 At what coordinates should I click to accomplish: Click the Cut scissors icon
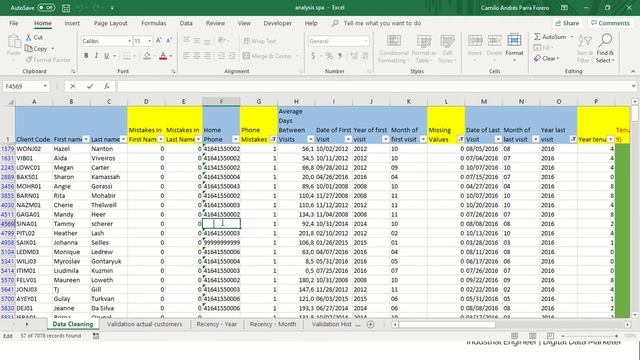pos(29,37)
